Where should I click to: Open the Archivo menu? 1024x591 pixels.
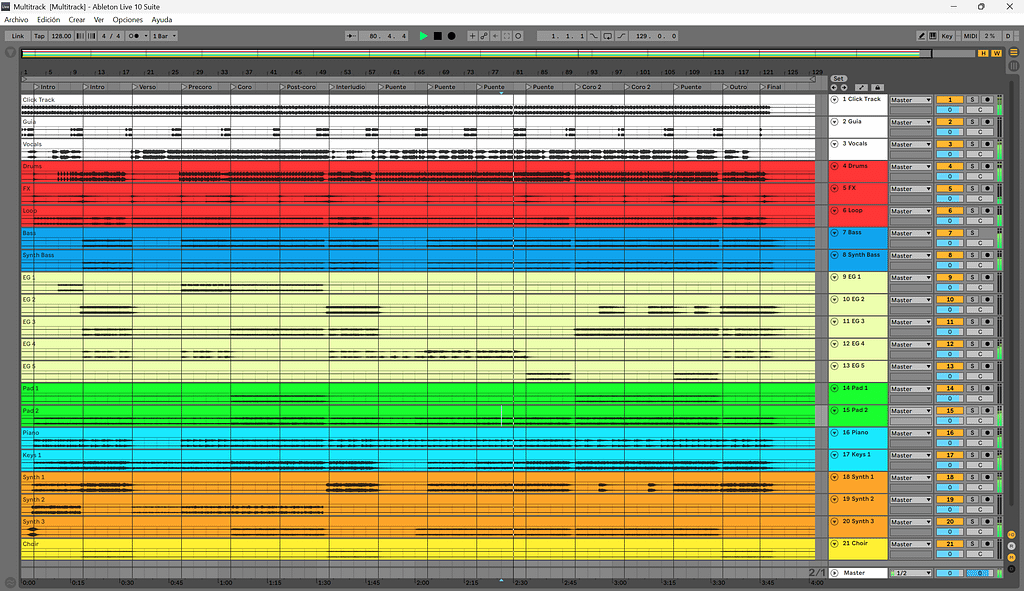click(x=16, y=20)
